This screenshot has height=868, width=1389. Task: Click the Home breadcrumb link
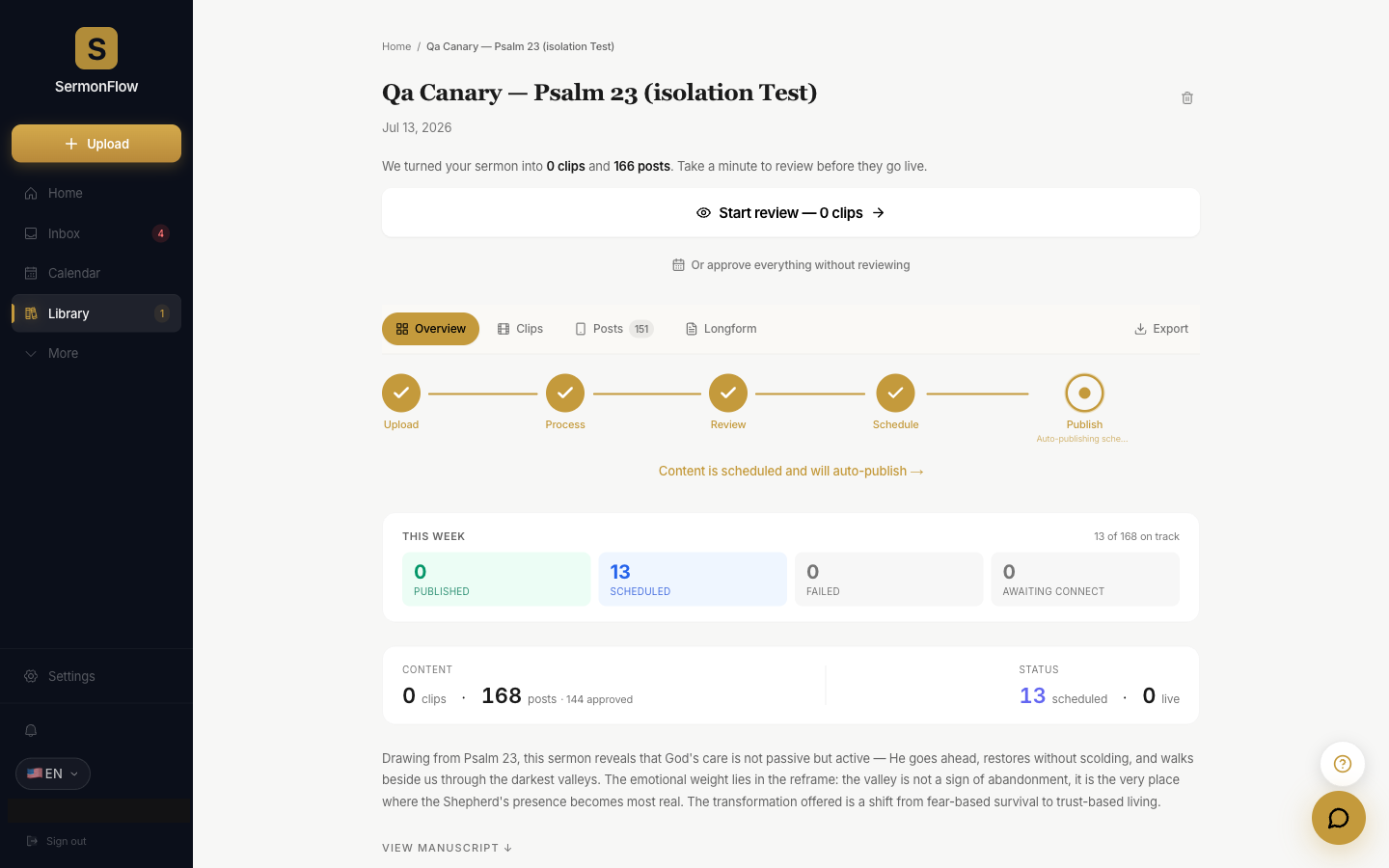coord(396,46)
